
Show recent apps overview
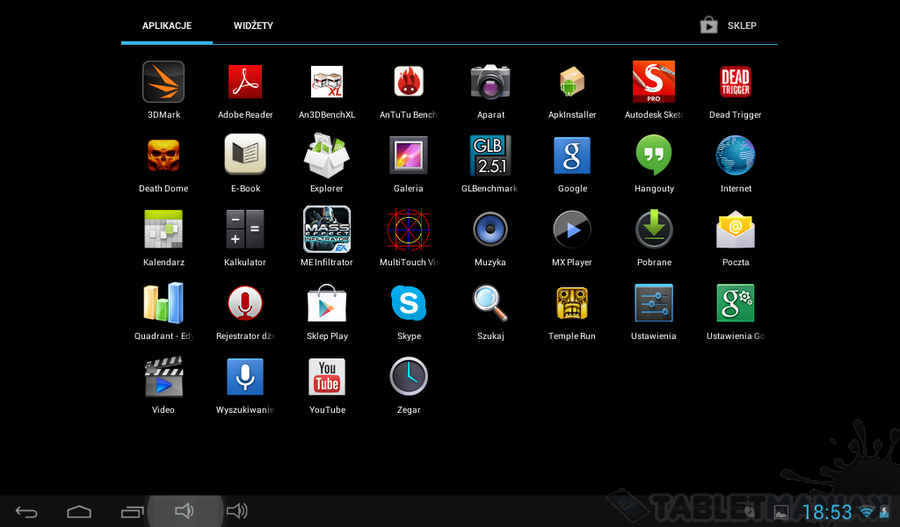pos(132,512)
